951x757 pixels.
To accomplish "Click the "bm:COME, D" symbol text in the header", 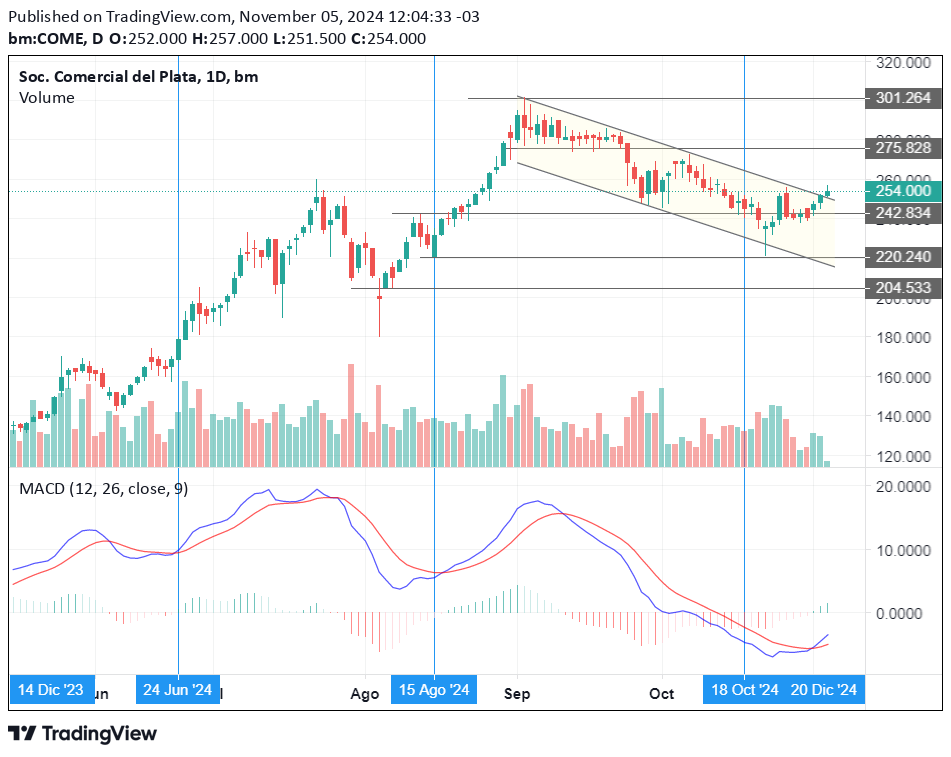I will (56, 39).
